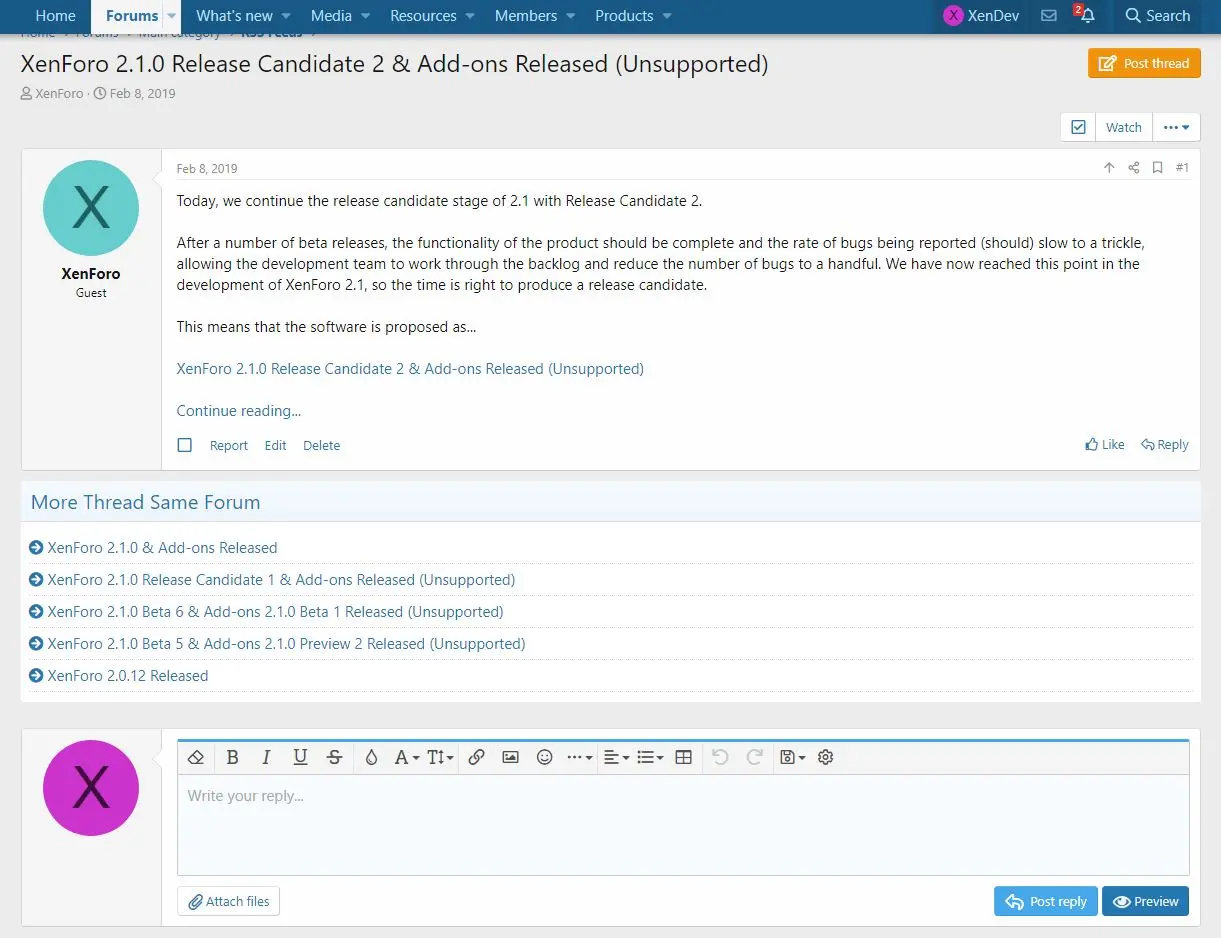Screen dimensions: 1221x938
Task: Open the Products tab
Action: click(624, 16)
